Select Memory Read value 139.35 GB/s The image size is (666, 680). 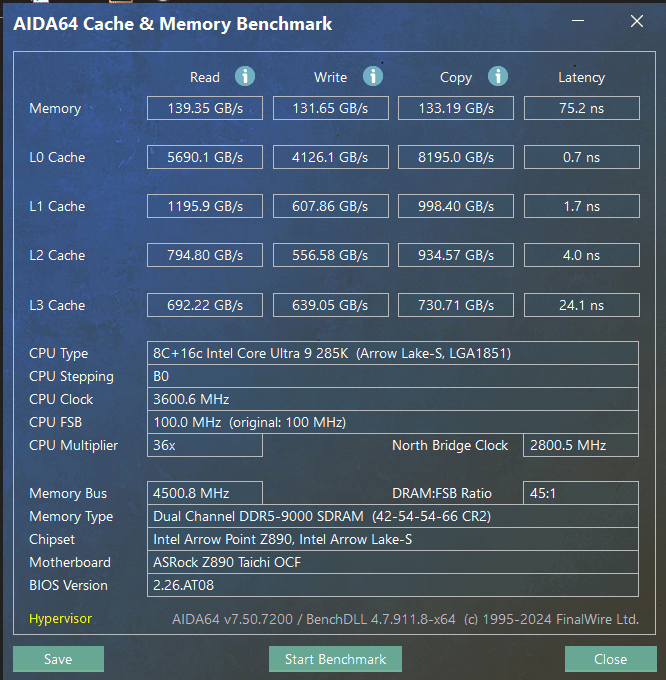click(205, 108)
